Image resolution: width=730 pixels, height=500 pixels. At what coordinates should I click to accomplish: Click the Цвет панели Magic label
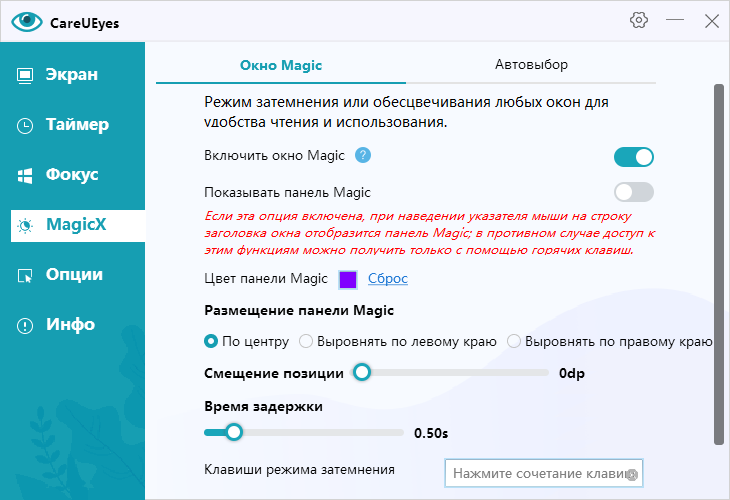[x=266, y=278]
